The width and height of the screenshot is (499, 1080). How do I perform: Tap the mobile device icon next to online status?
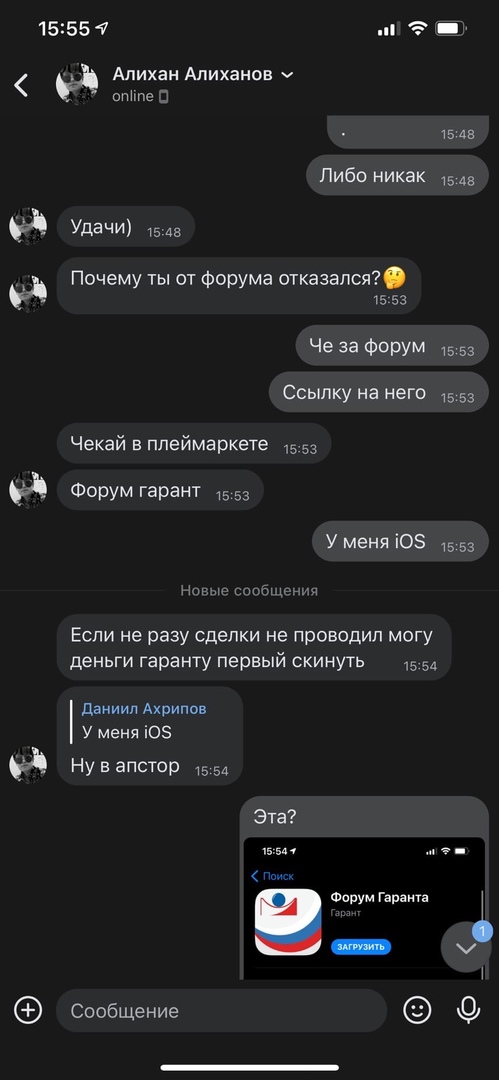pyautogui.click(x=163, y=96)
